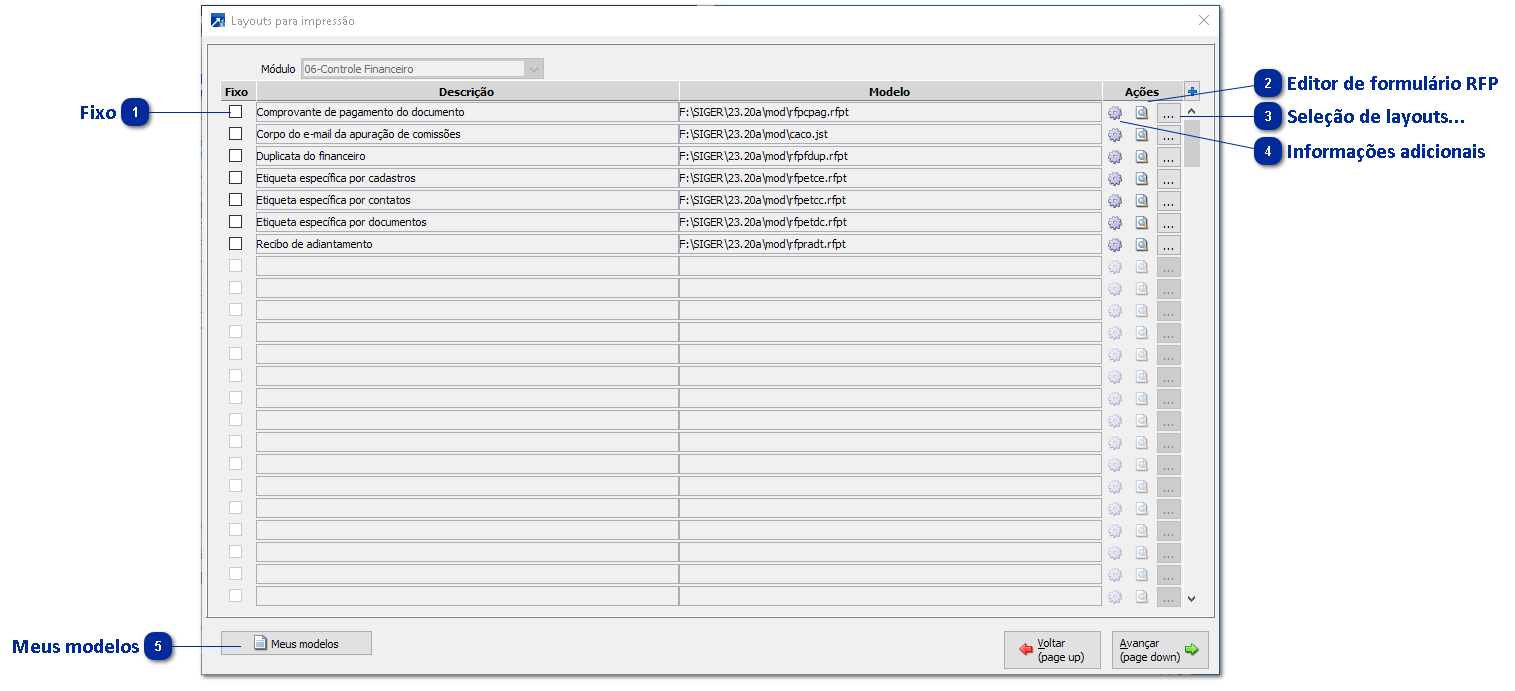
Task: Click model path ending in rfpradt.rfpt
Action: click(890, 245)
